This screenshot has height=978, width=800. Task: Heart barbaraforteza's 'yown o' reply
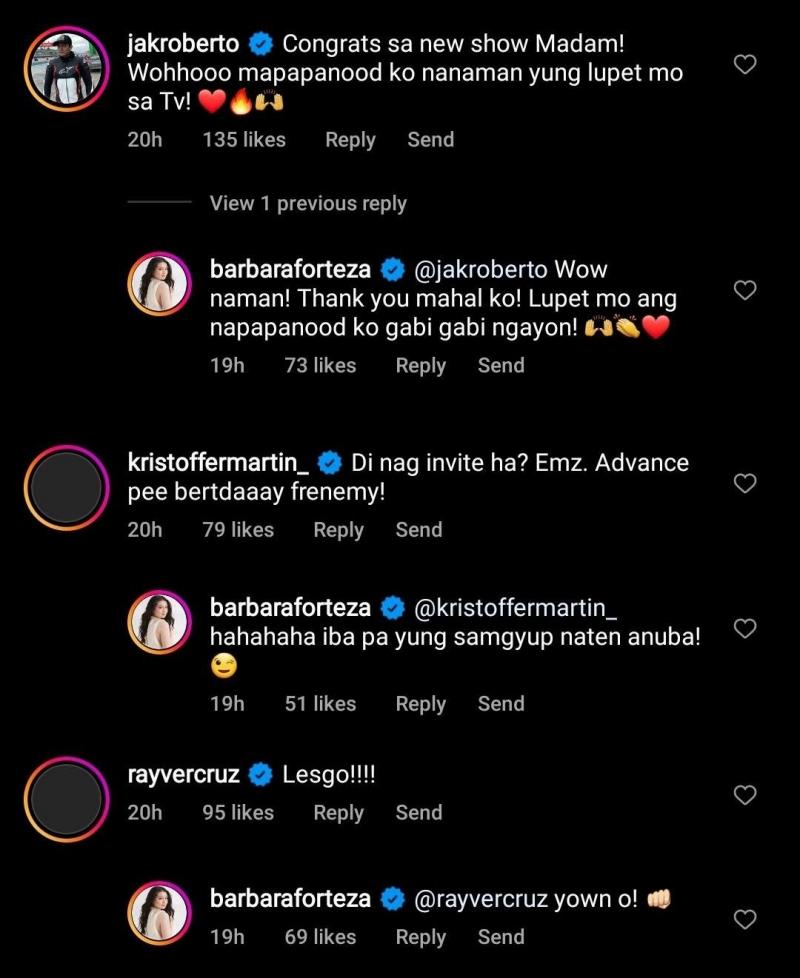pos(745,919)
